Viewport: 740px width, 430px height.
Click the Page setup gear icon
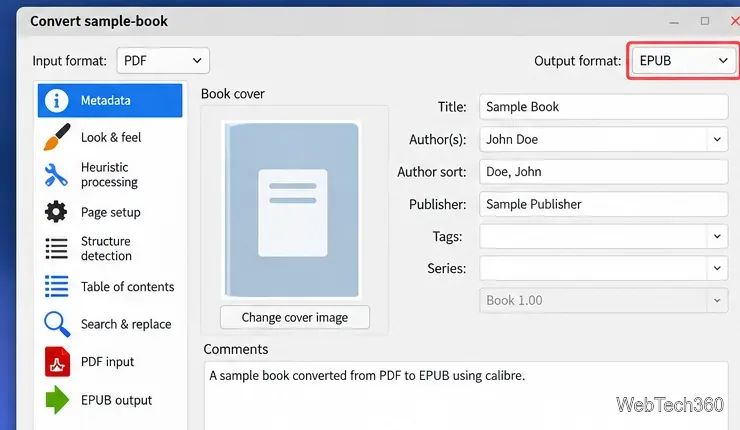pos(56,212)
